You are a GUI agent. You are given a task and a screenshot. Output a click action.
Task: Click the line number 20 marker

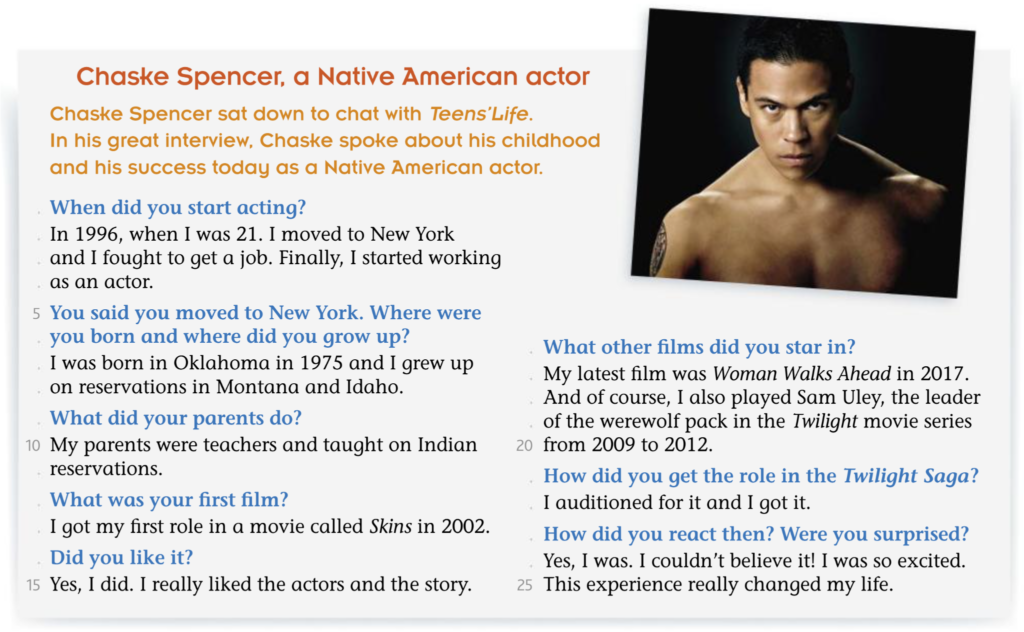525,447
